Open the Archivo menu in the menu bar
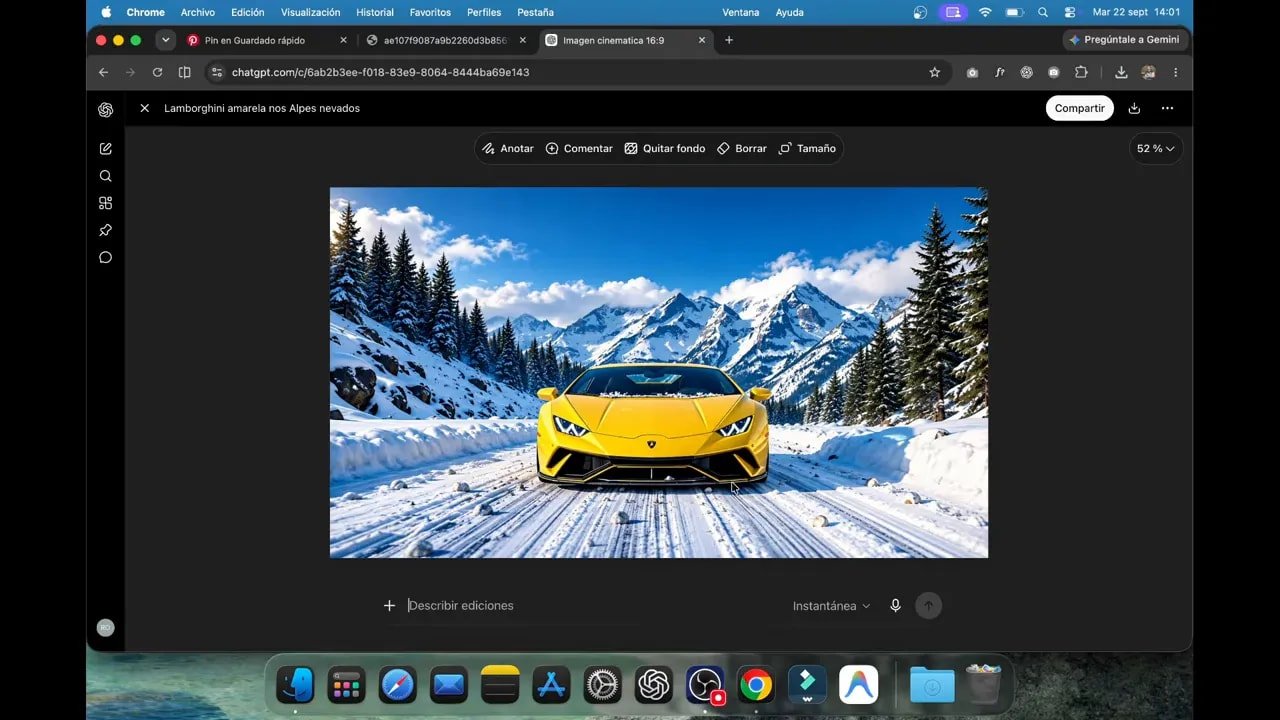 [x=198, y=12]
